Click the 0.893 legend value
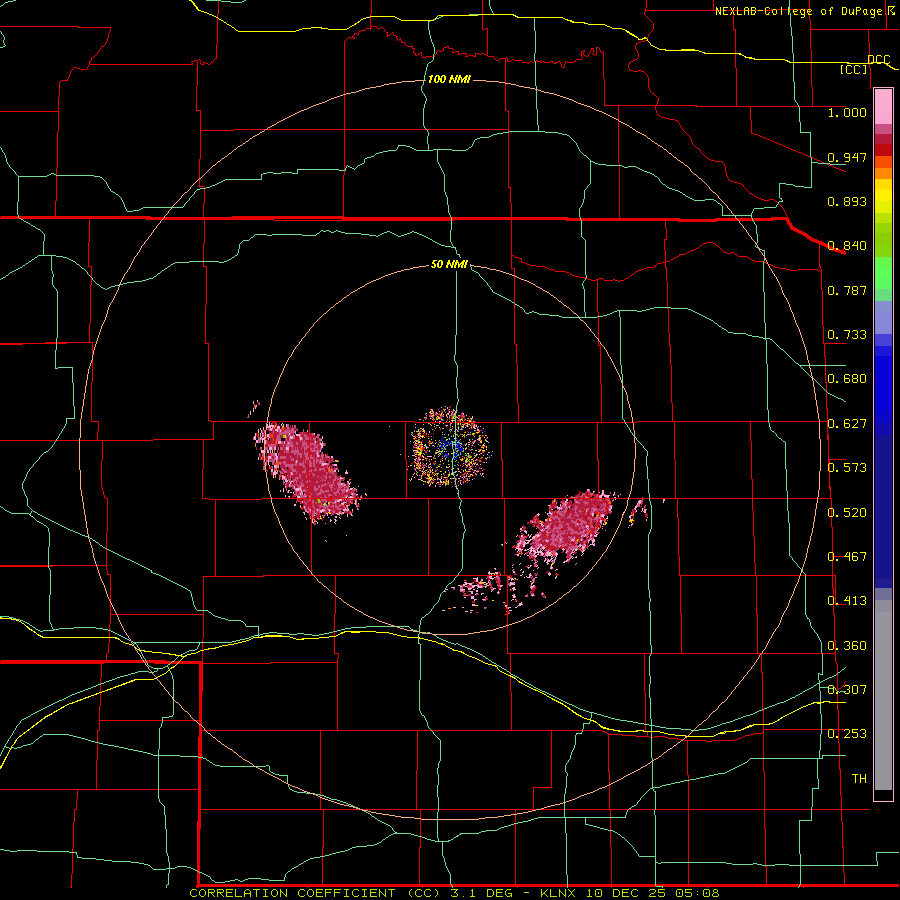 coord(847,201)
